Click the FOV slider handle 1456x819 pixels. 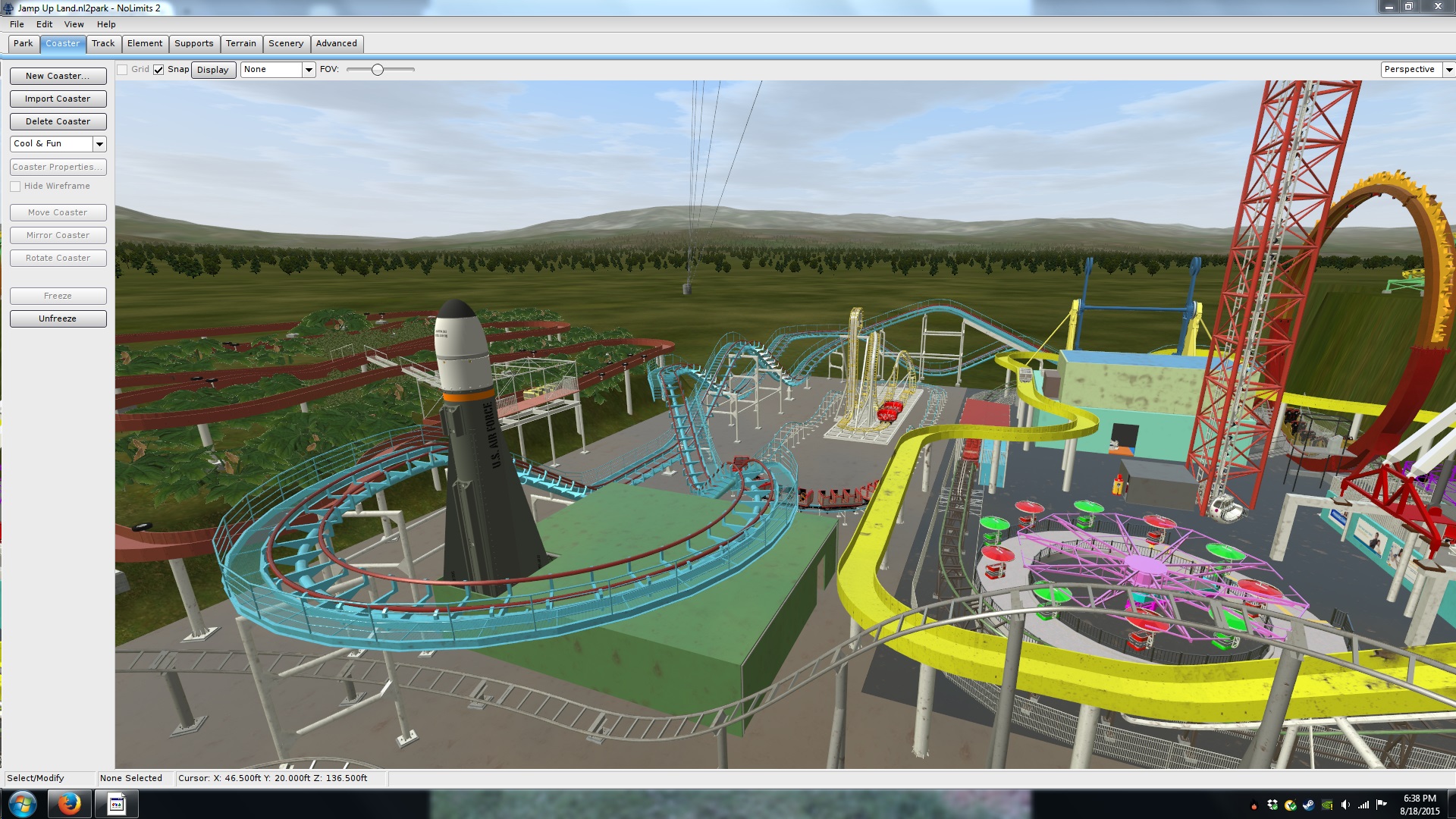click(378, 70)
